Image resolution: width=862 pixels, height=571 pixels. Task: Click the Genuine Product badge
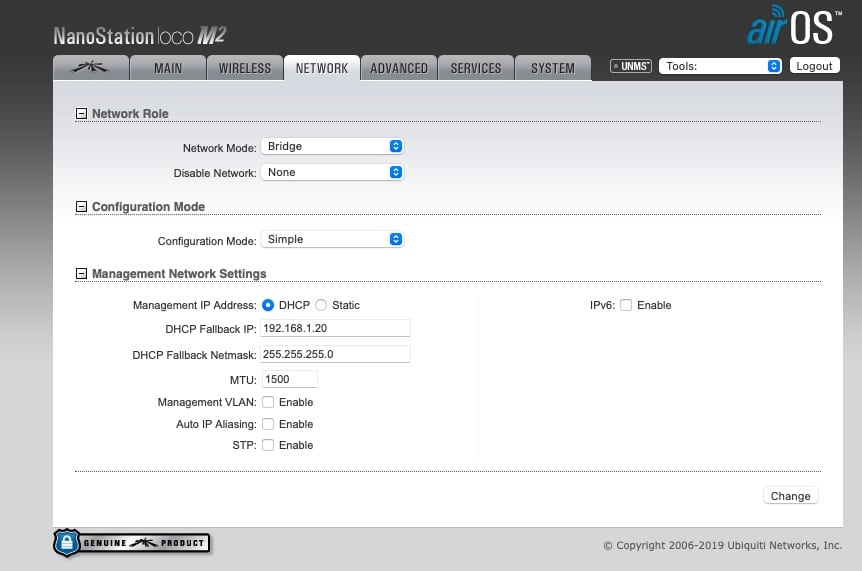(132, 543)
